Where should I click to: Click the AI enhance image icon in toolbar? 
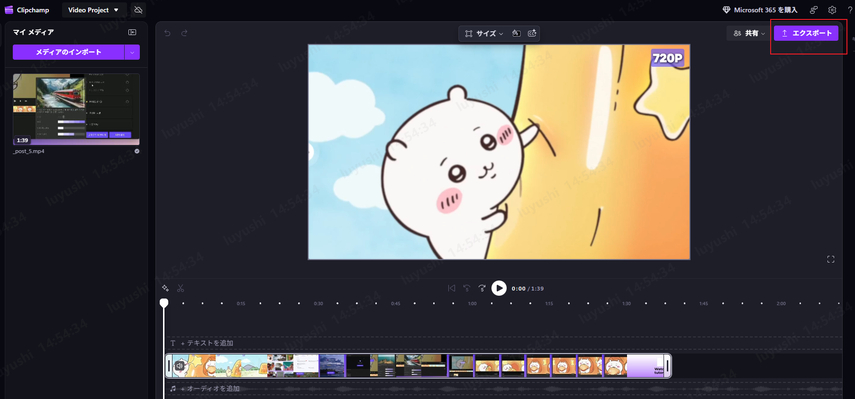pyautogui.click(x=532, y=33)
